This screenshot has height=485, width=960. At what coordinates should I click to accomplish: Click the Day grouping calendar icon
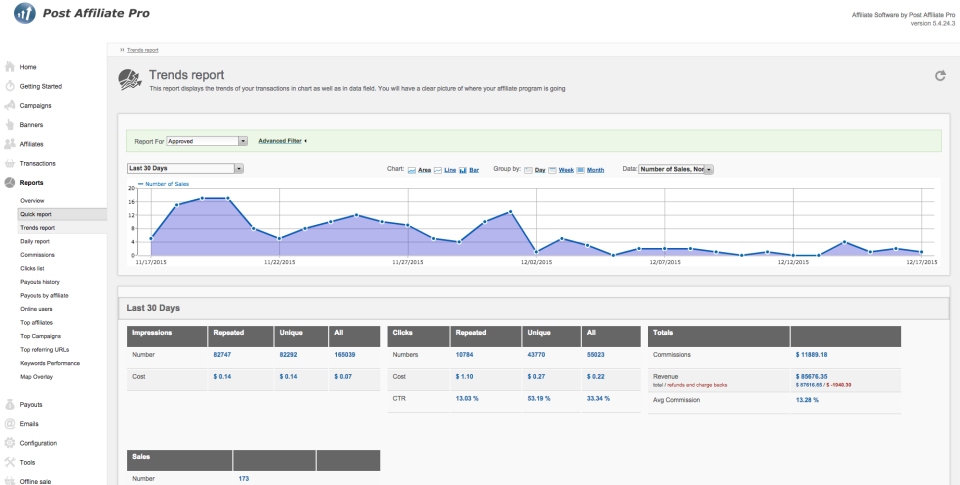(x=528, y=170)
